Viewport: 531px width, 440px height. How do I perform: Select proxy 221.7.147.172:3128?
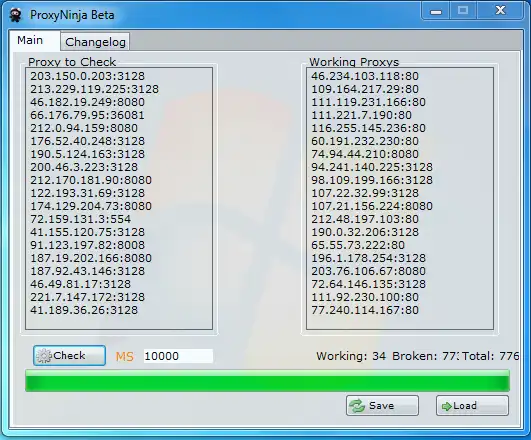pos(87,297)
